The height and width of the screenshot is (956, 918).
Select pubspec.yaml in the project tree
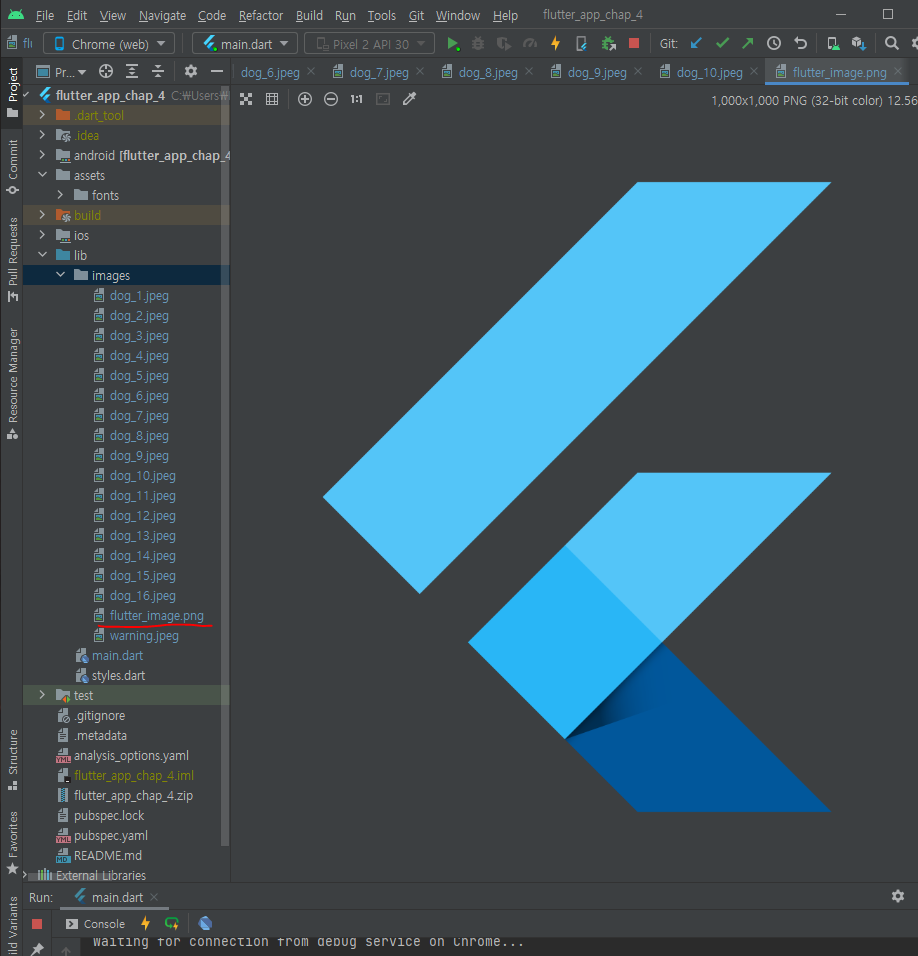pos(110,835)
